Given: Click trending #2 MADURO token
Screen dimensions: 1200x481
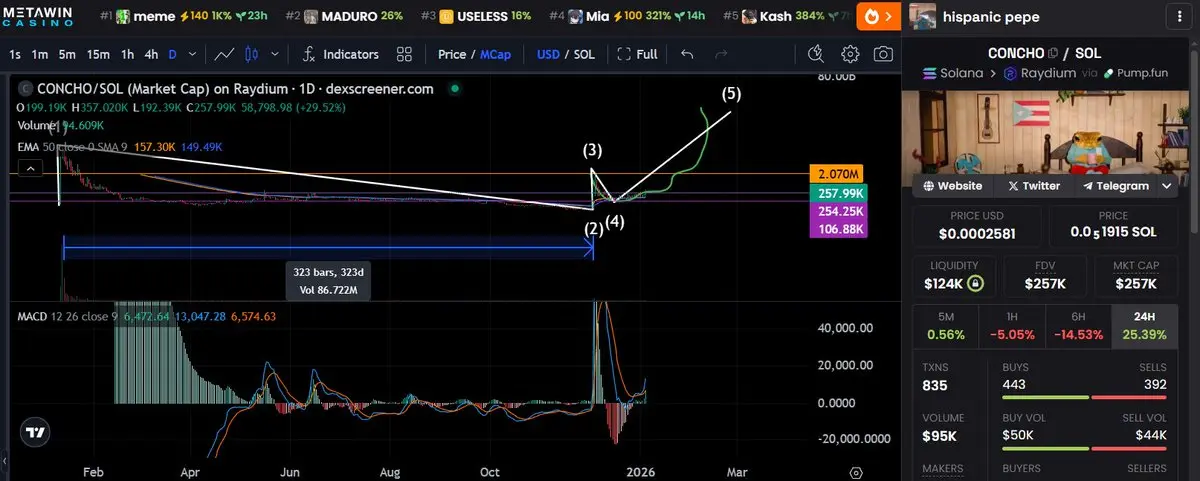Looking at the screenshot, I should click(344, 17).
